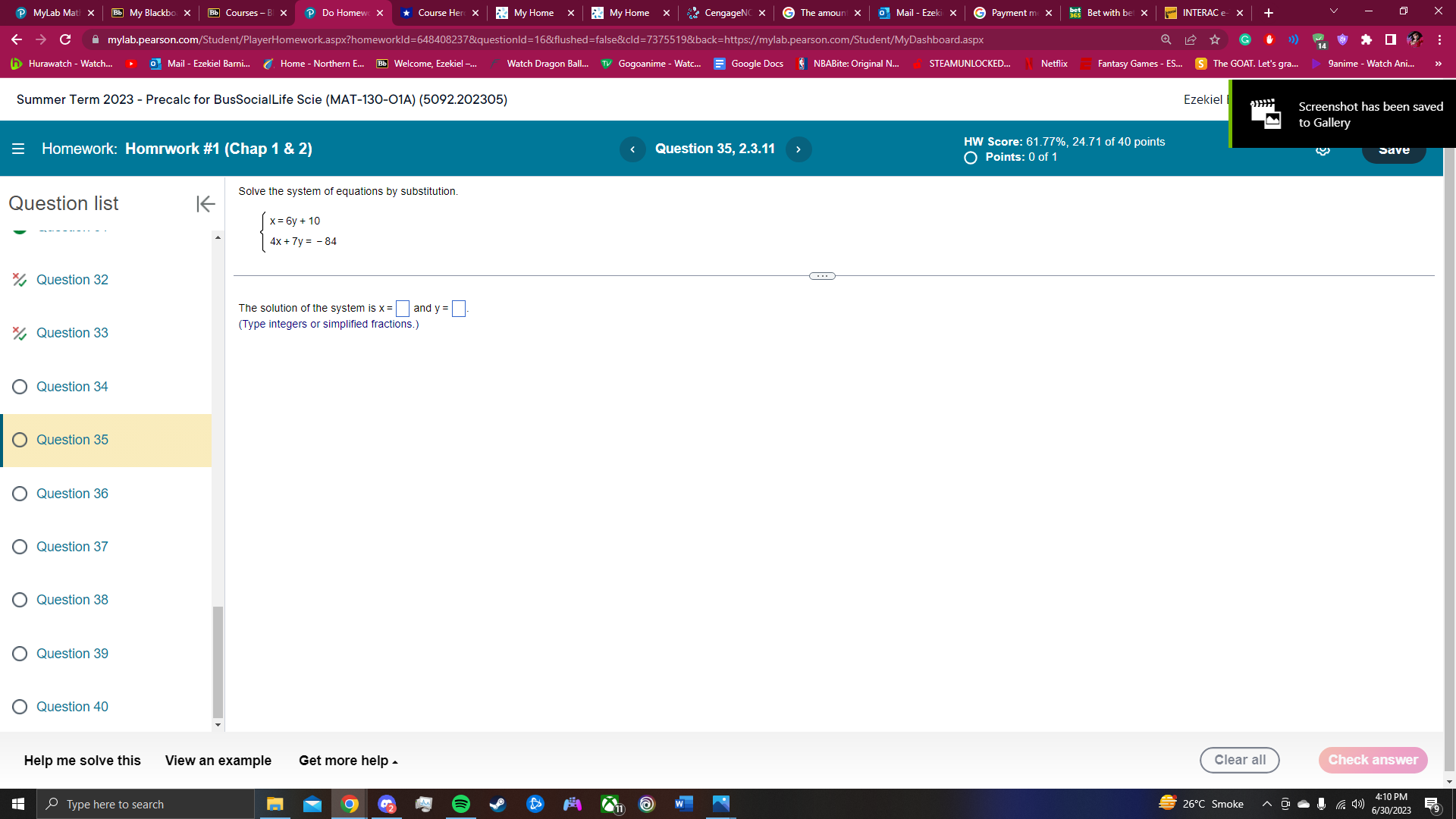Image resolution: width=1456 pixels, height=819 pixels.
Task: Select Question 36 status circle
Action: click(x=20, y=494)
